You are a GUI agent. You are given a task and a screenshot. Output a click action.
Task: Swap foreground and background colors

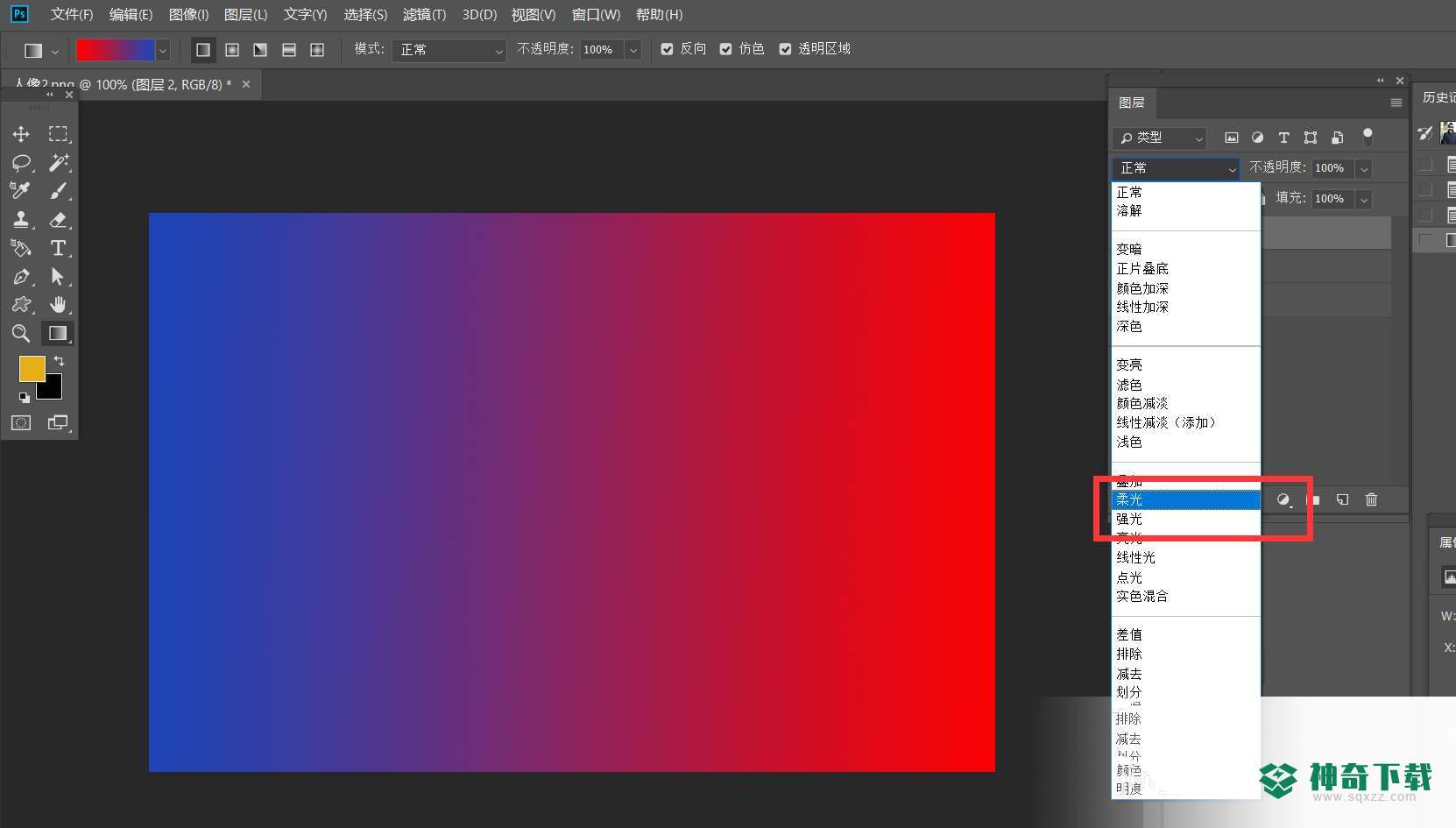[59, 361]
